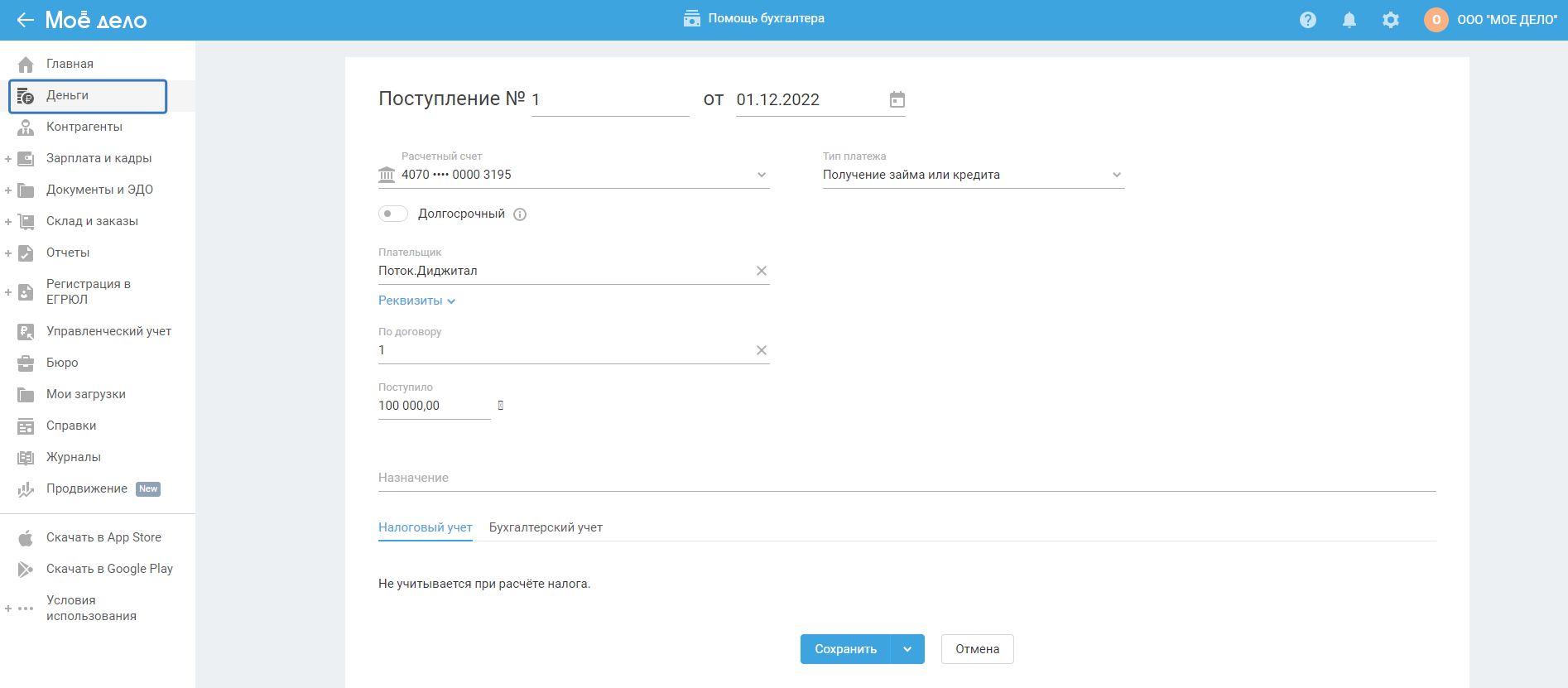Click the Склад и заказы icon
This screenshot has height=688, width=1568.
coord(26,221)
